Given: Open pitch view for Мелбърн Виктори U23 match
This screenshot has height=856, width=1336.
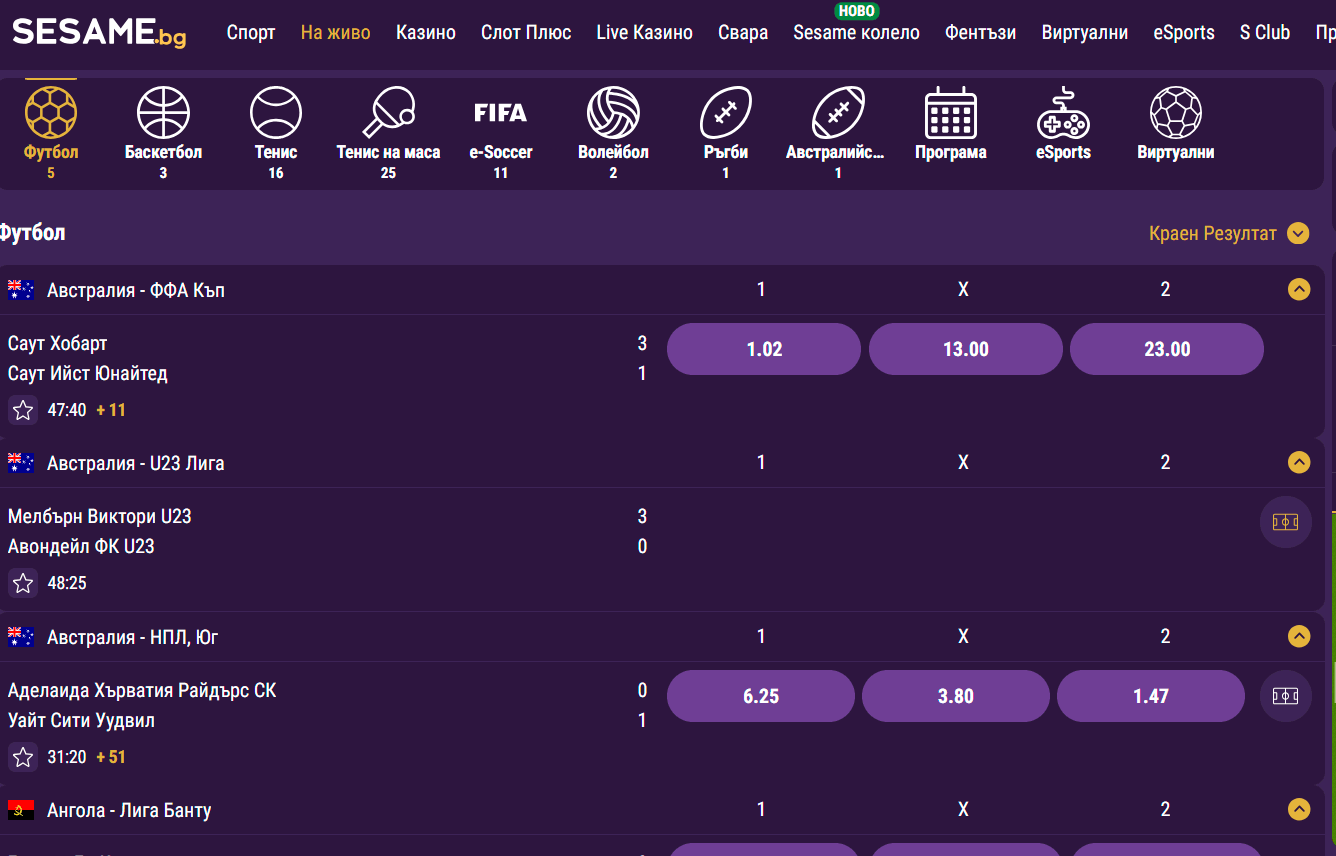Looking at the screenshot, I should click(1286, 522).
